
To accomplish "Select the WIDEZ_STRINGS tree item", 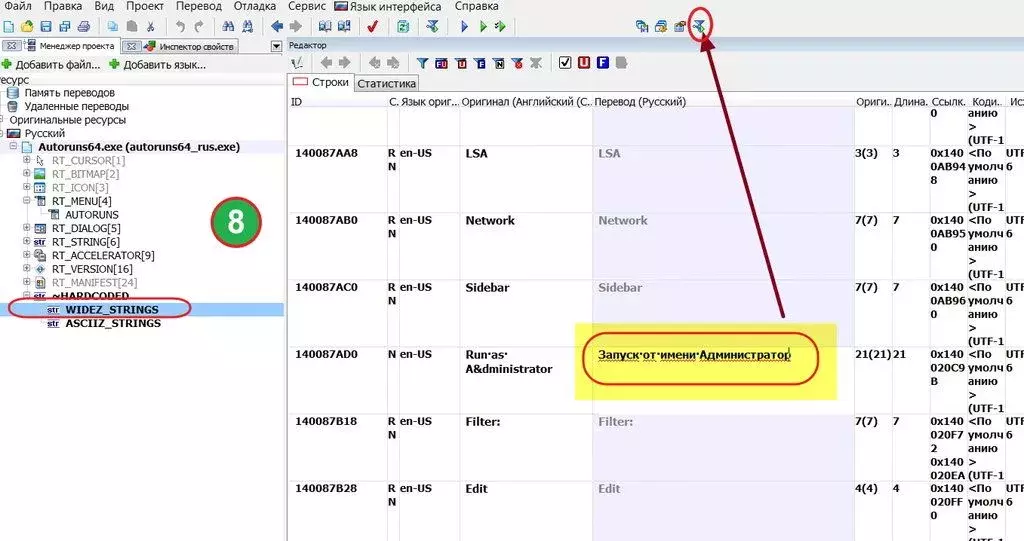I will (x=112, y=310).
